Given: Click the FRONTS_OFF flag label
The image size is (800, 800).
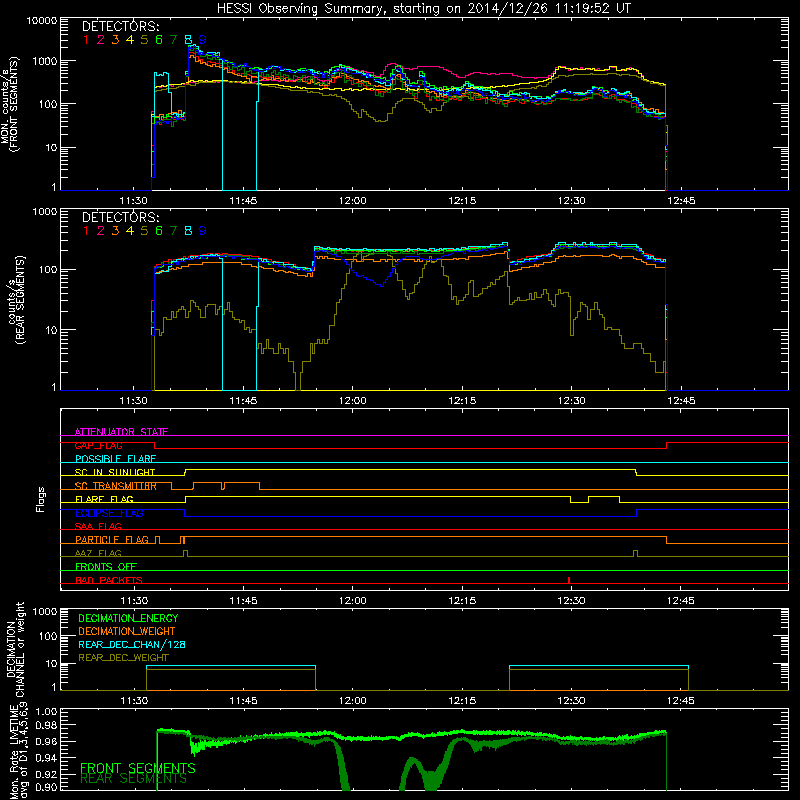Looking at the screenshot, I should pos(106,566).
